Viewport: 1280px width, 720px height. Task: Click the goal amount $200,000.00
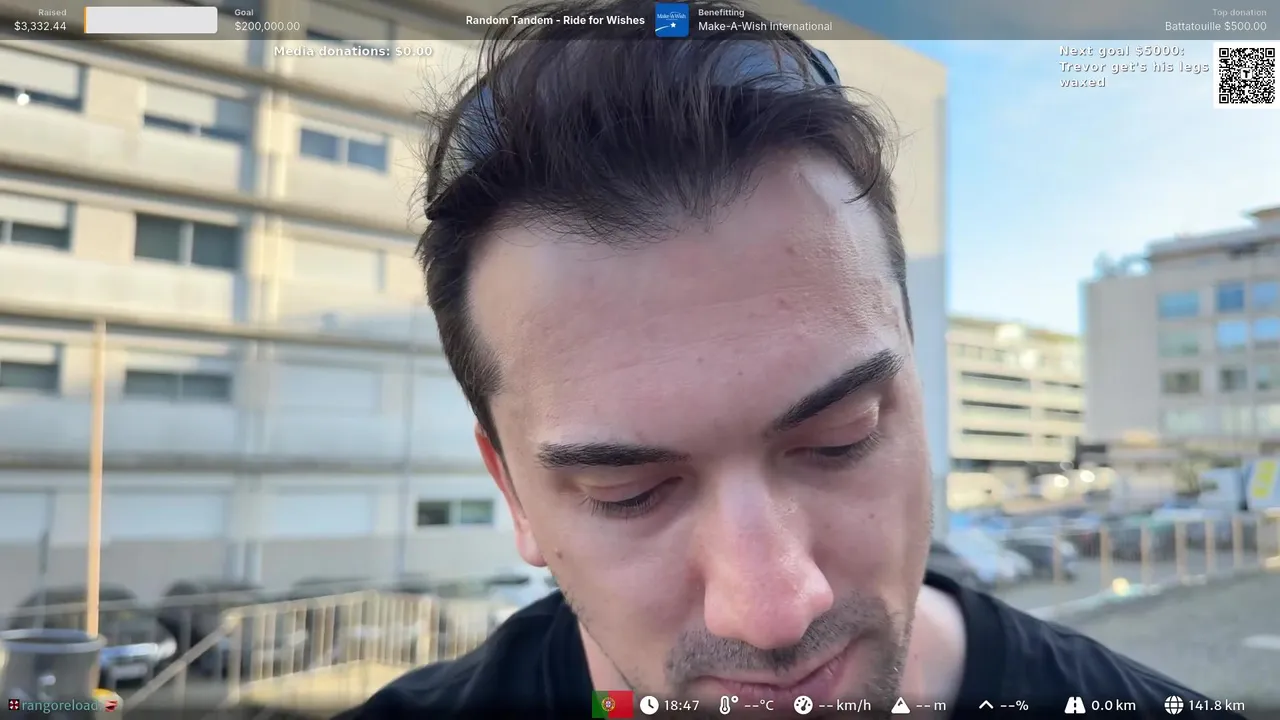(267, 26)
